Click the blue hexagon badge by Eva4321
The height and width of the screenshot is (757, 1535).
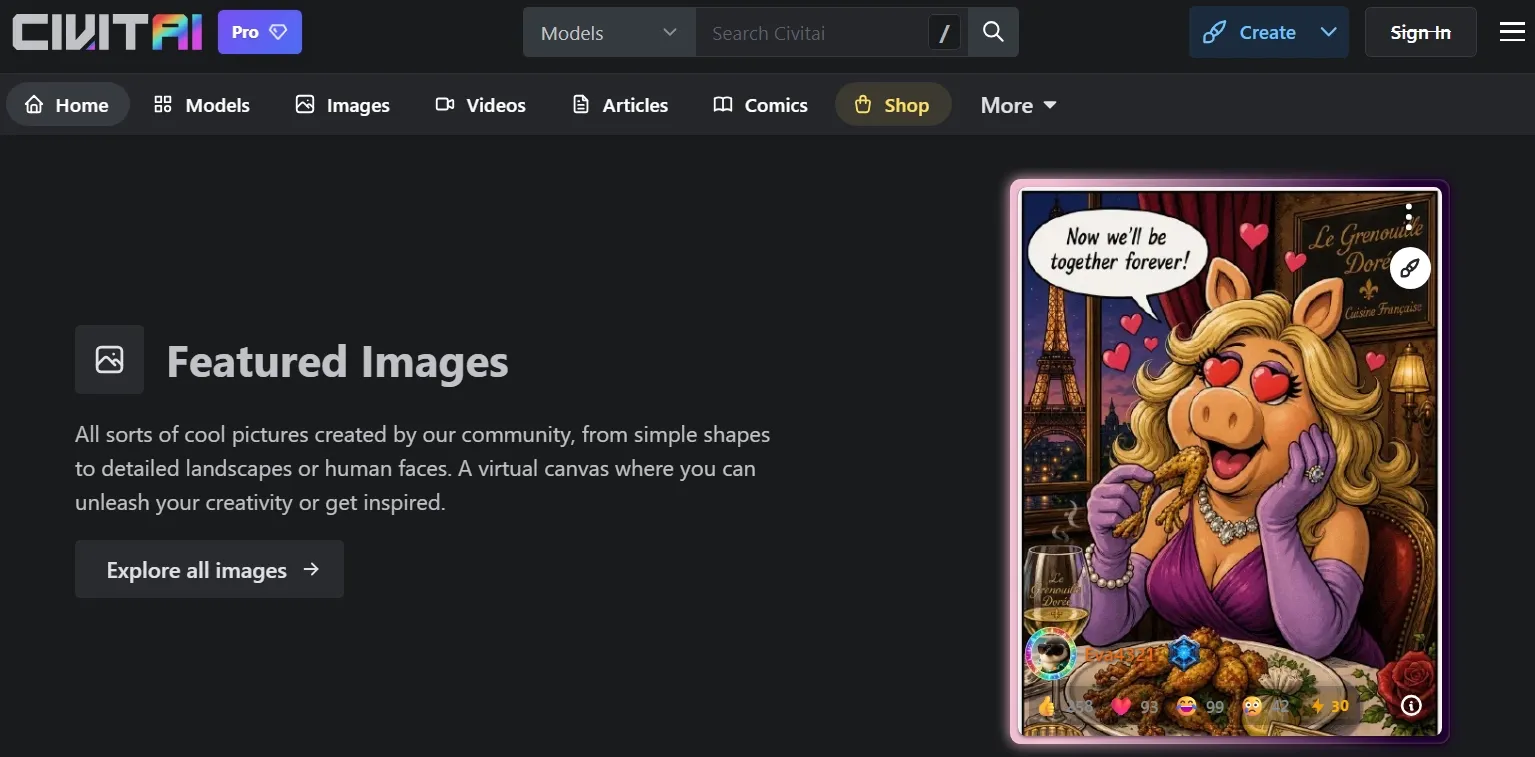[x=1184, y=654]
